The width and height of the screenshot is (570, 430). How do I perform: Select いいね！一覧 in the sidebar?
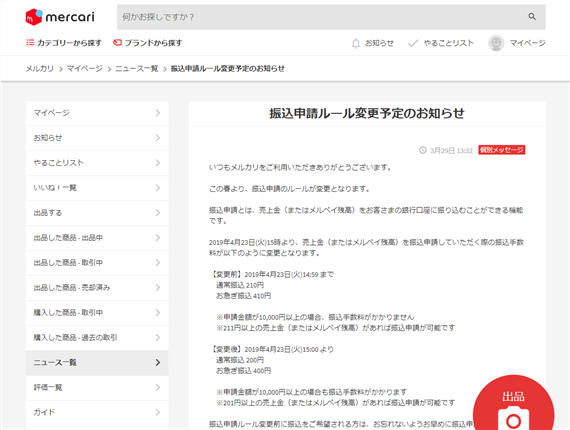click(97, 188)
